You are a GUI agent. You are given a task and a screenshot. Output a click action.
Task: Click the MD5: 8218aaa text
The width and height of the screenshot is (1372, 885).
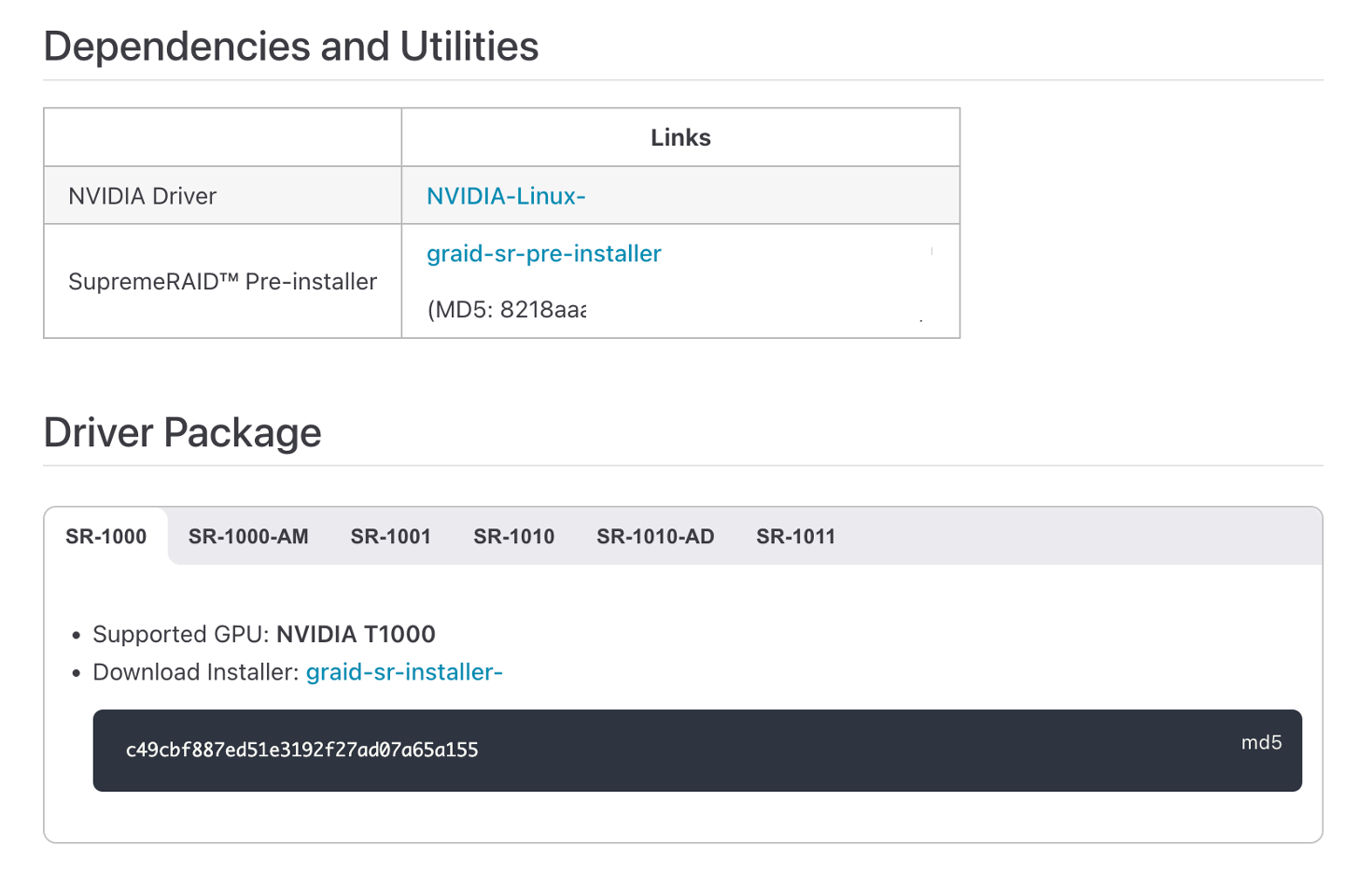pos(506,309)
